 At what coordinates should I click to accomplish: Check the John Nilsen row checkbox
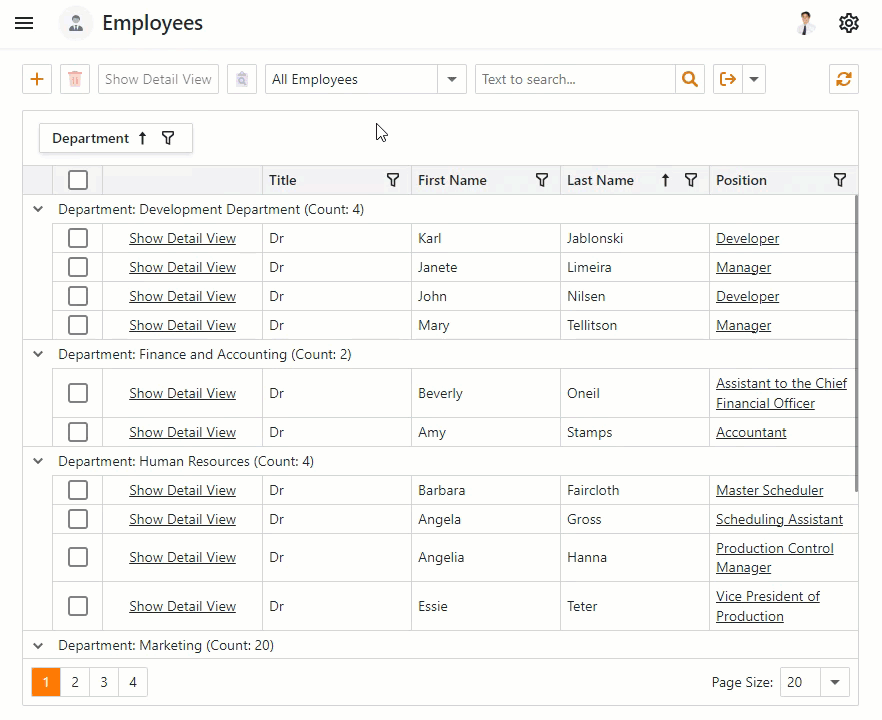pyautogui.click(x=78, y=296)
